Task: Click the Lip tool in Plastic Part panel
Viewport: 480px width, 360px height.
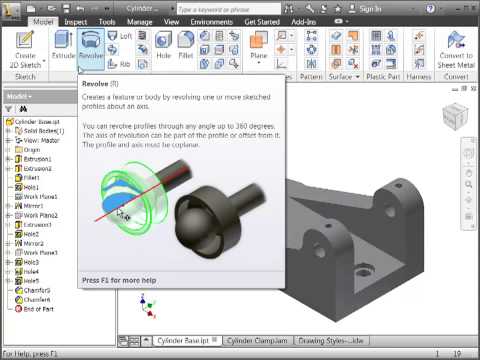Action: pos(391,63)
